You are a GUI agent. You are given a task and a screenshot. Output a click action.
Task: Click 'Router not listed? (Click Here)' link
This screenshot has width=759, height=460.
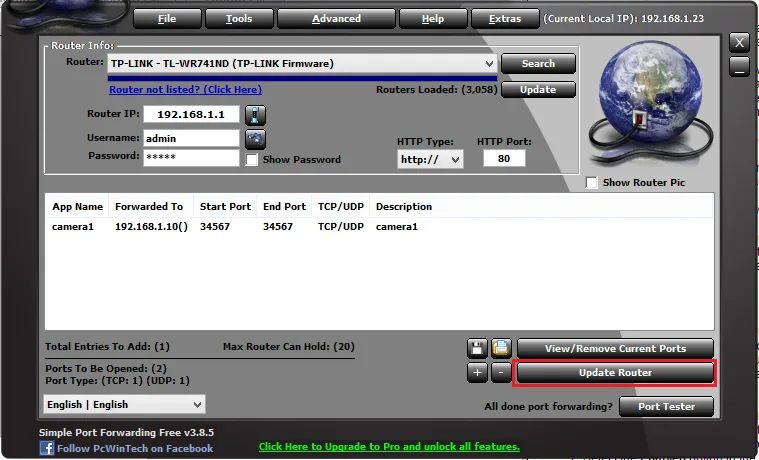[x=185, y=90]
